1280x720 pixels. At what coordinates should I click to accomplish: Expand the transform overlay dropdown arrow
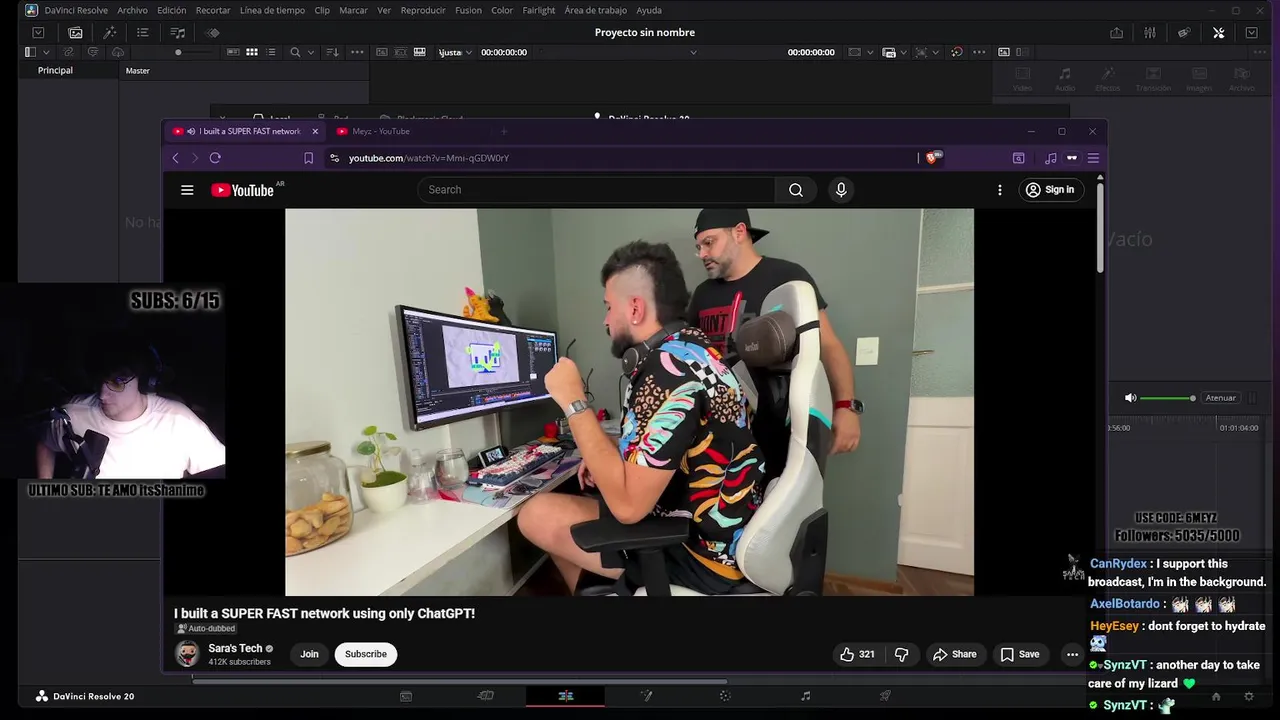tap(934, 52)
